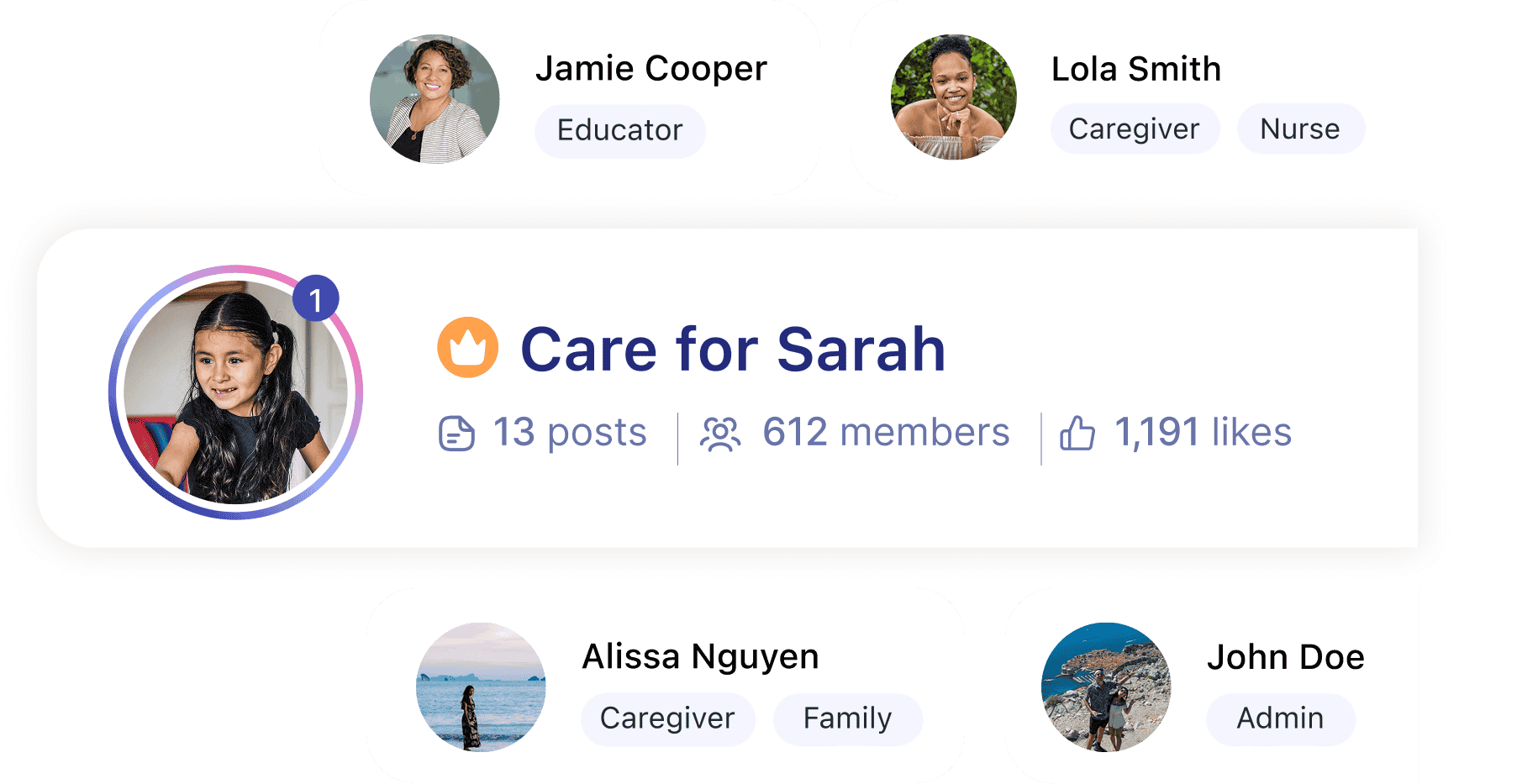Click the Jamie Cooper name
Screen dimensions: 1538x784
click(651, 69)
